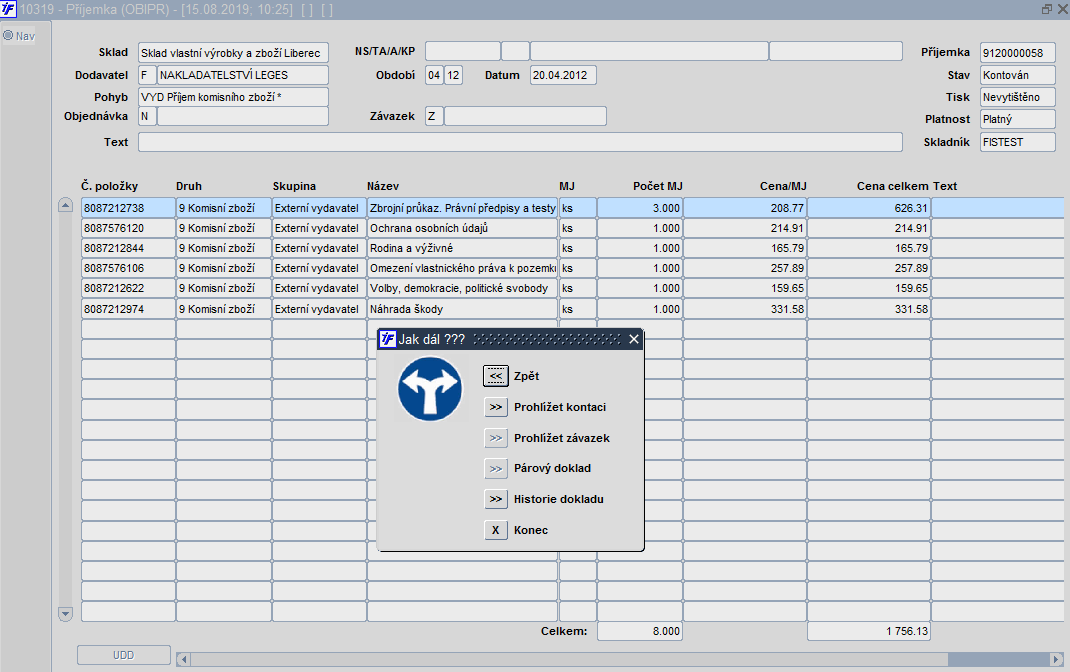Restore the inner window using title bar icon
The image size is (1070, 672).
click(1046, 9)
